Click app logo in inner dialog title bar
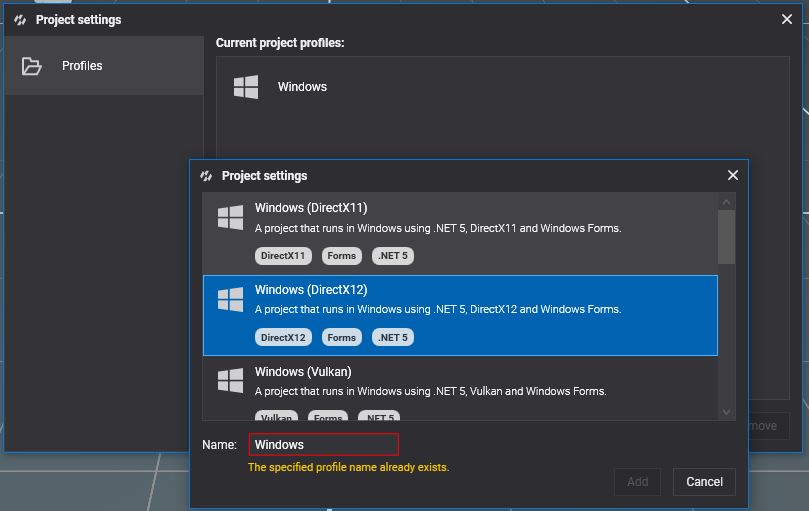 coord(206,176)
